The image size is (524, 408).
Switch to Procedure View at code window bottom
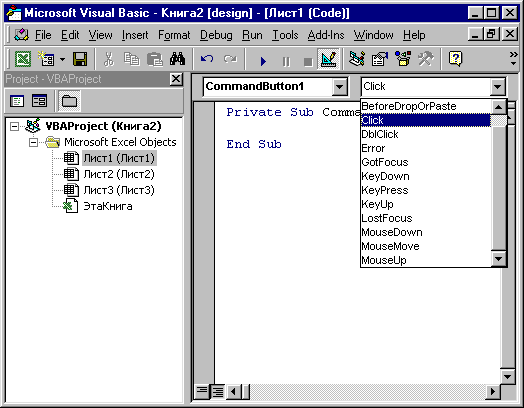point(202,391)
